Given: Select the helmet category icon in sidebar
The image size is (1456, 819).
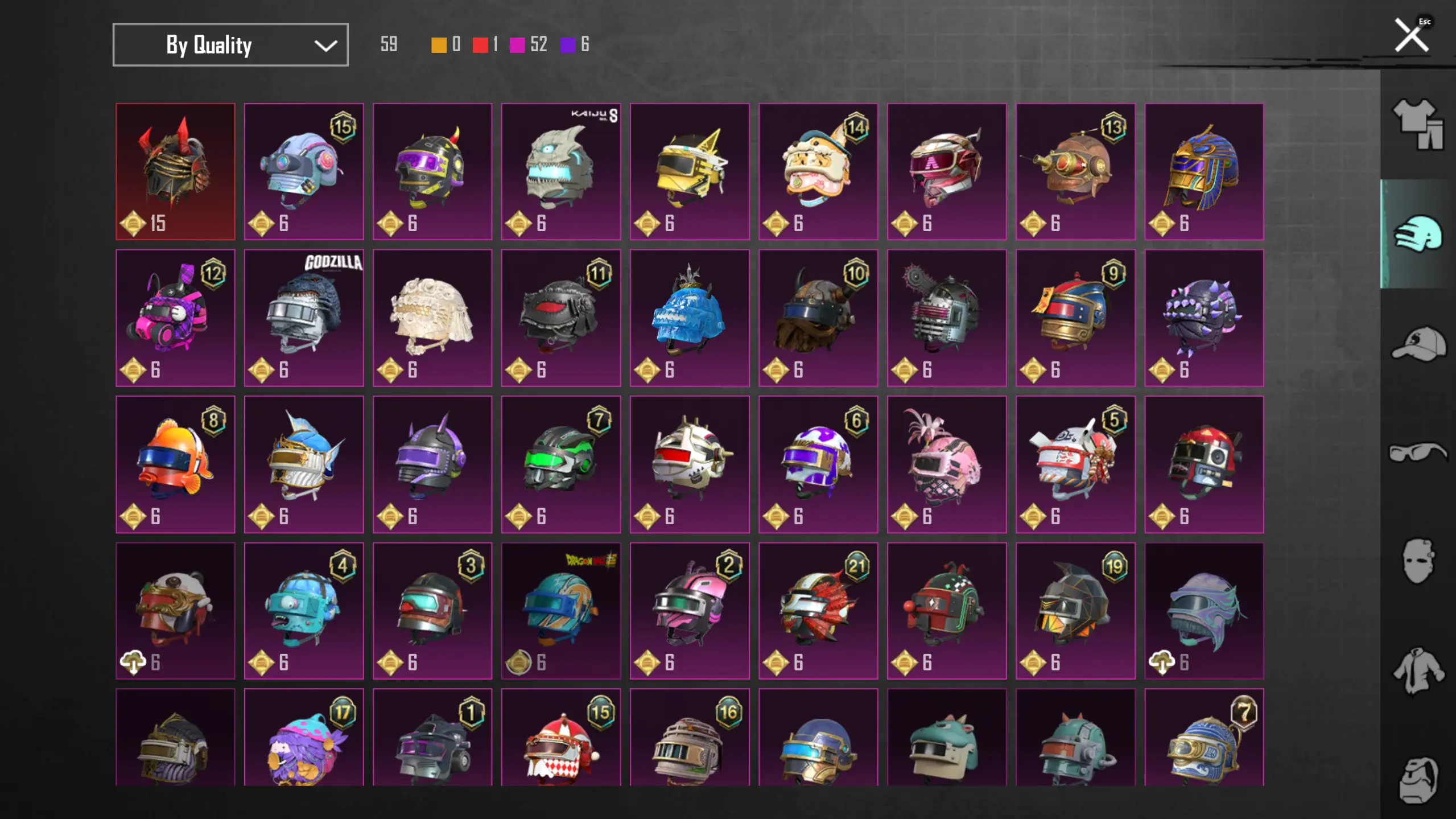Looking at the screenshot, I should (1418, 233).
